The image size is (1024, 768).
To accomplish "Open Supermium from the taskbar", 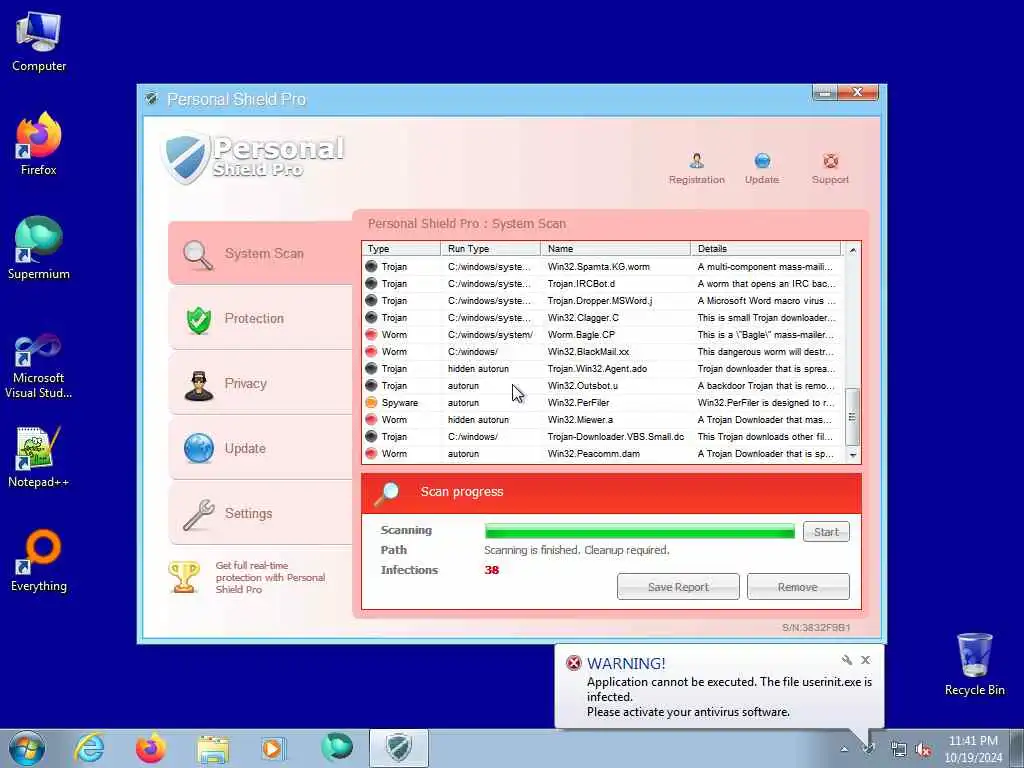I will coord(336,747).
